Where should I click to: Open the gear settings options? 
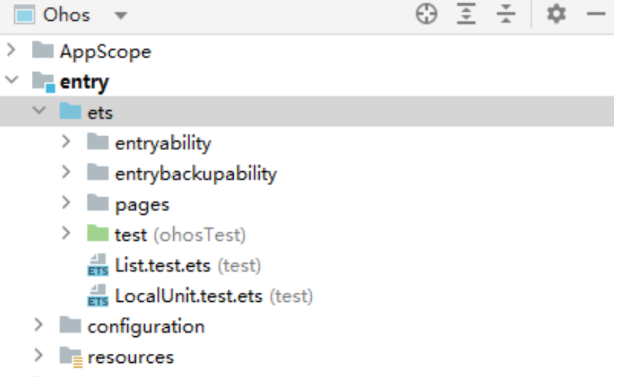click(x=556, y=14)
